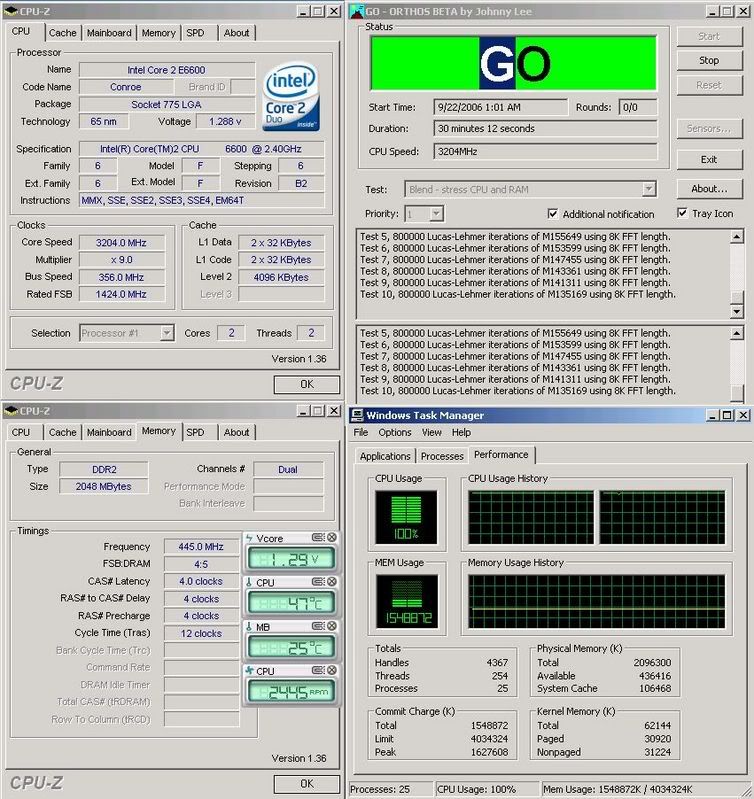Open the Test type dropdown in ORTHOS
The height and width of the screenshot is (799, 754).
pyautogui.click(x=649, y=189)
